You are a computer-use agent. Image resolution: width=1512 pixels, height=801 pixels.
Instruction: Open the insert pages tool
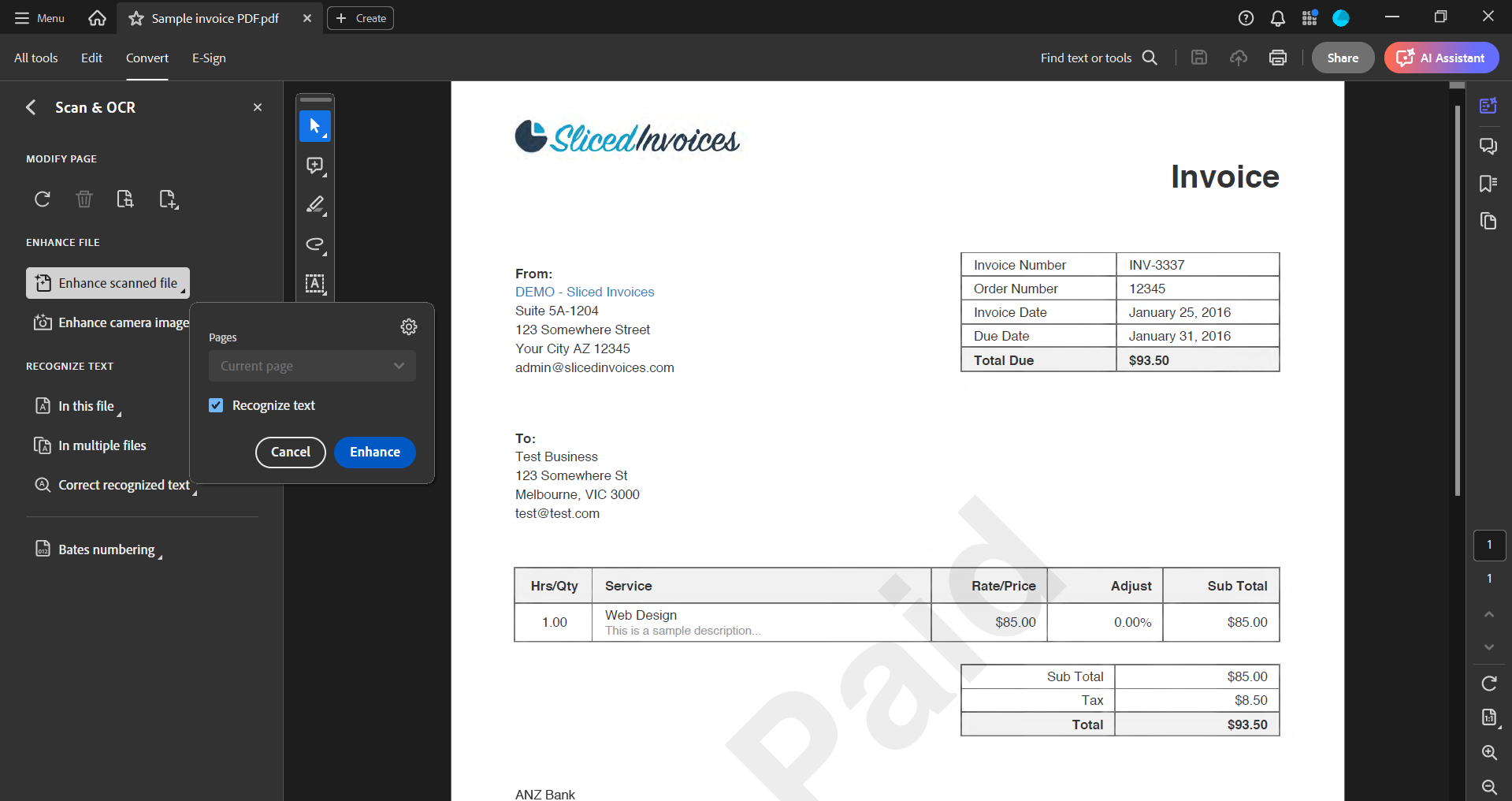tap(168, 199)
